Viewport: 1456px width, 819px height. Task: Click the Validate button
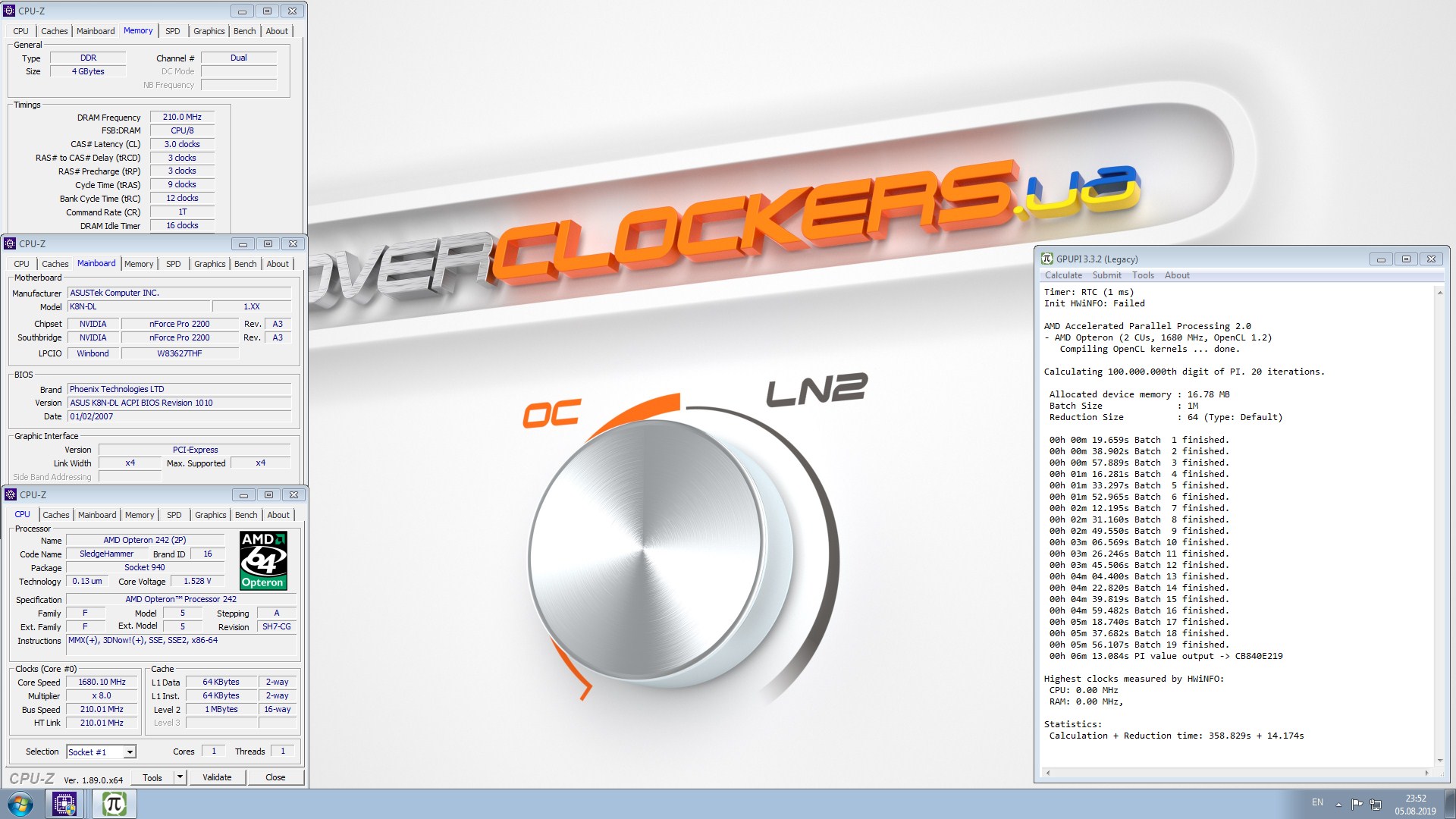217,777
